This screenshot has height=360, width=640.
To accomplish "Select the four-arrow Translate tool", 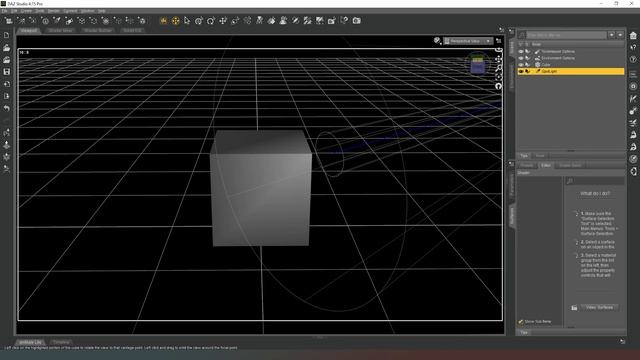I will pos(223,20).
